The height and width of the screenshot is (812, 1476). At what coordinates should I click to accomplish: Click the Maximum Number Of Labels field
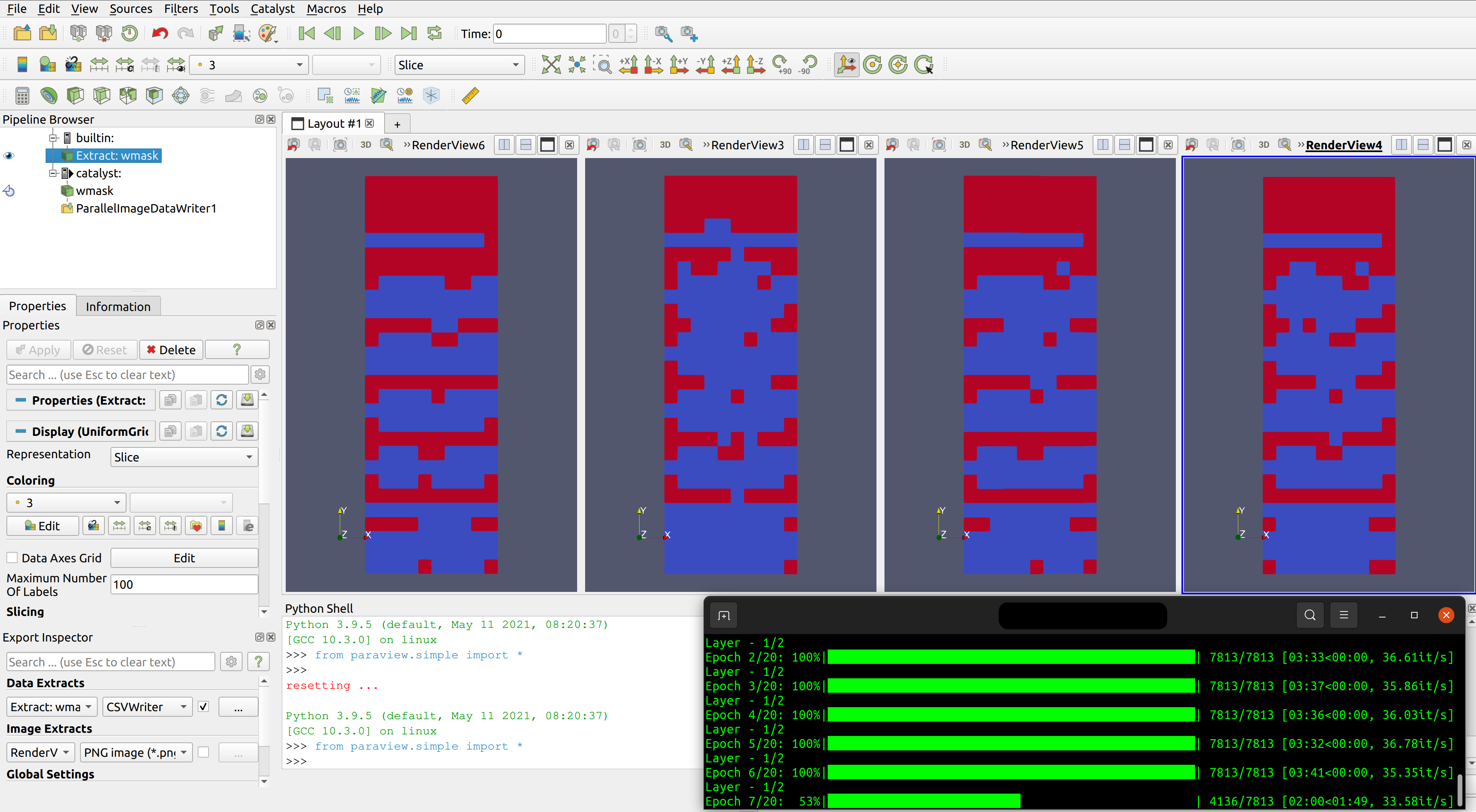183,585
